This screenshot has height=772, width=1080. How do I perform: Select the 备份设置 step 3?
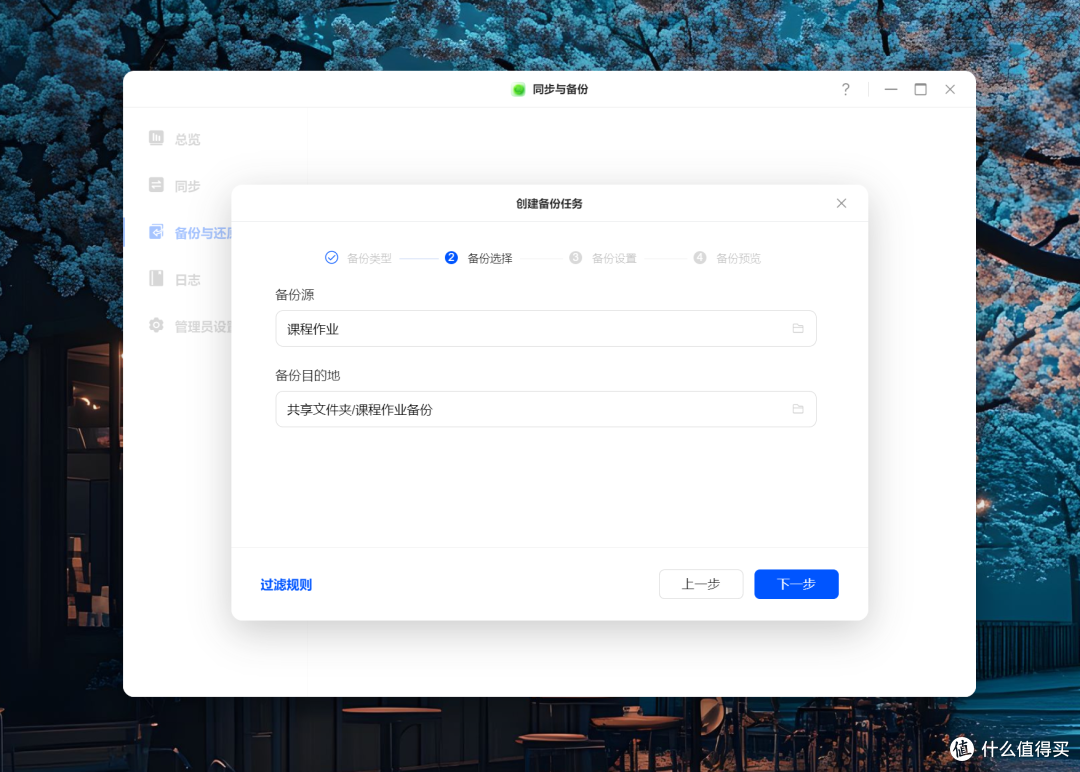603,258
